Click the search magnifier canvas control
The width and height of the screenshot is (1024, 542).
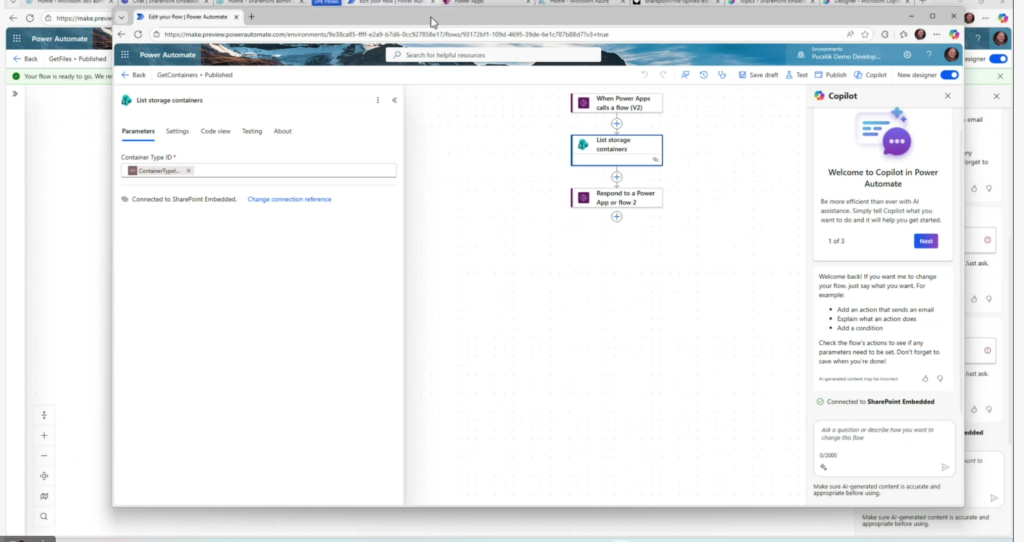(44, 517)
